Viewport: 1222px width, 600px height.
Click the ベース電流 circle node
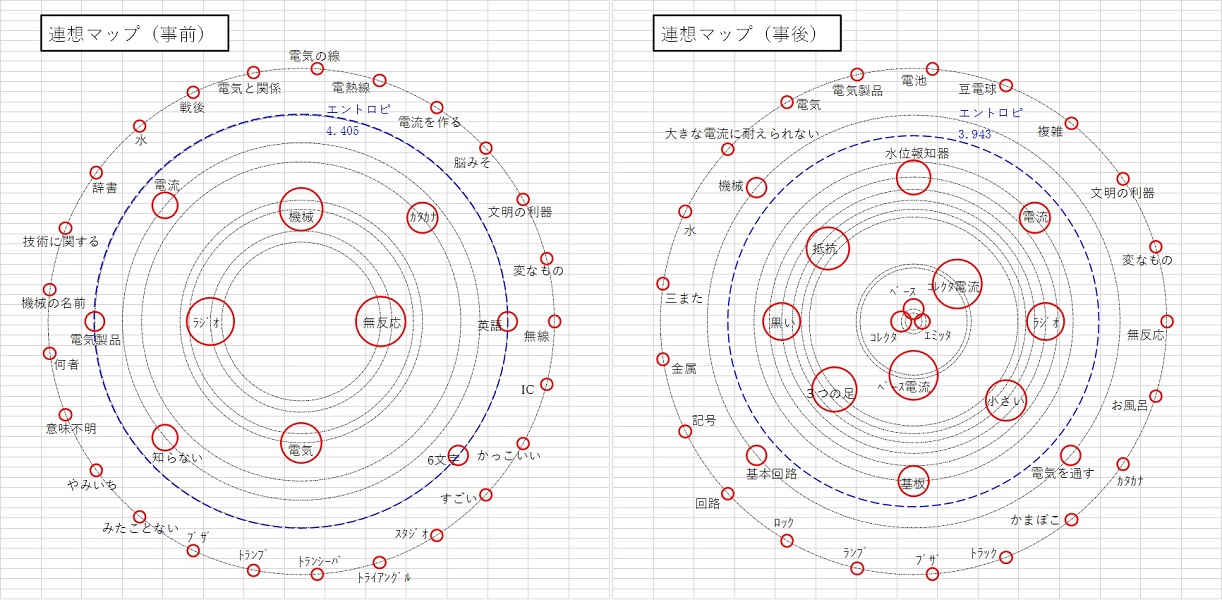tap(913, 375)
